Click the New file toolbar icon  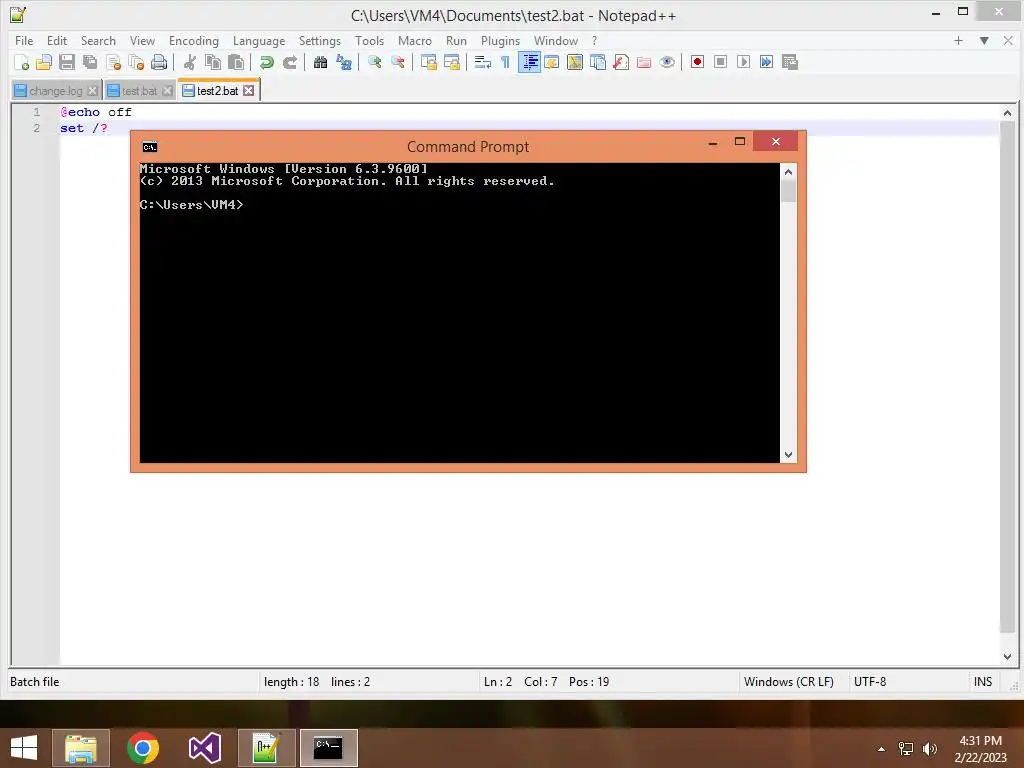click(22, 62)
